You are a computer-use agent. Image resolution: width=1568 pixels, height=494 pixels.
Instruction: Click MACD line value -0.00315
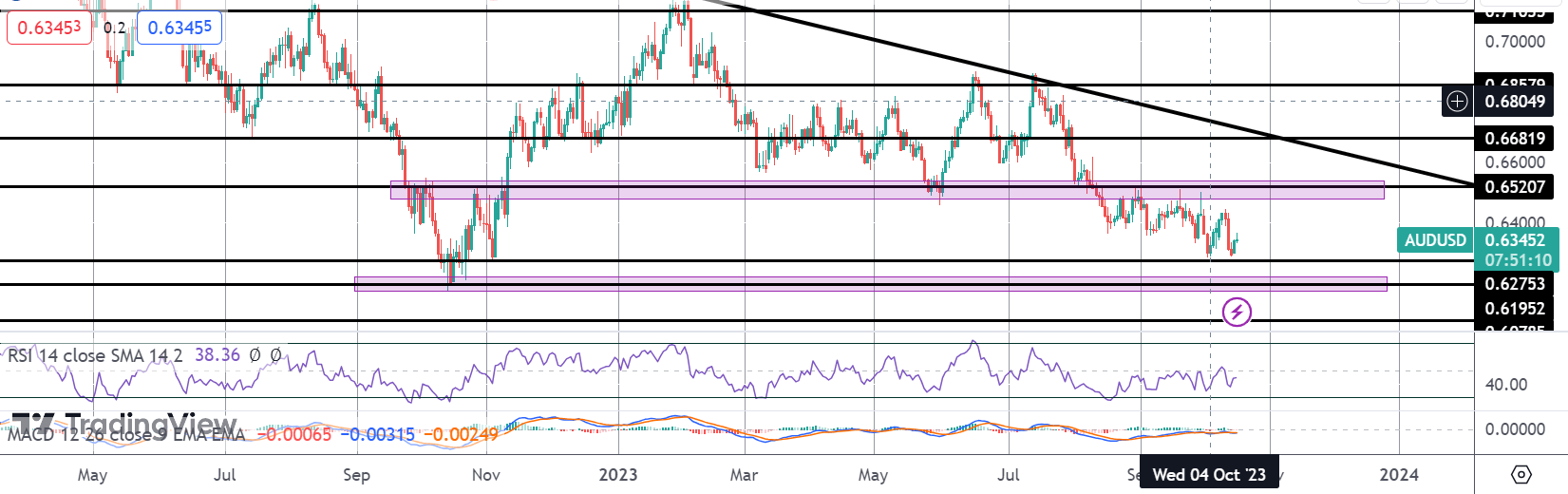click(378, 434)
